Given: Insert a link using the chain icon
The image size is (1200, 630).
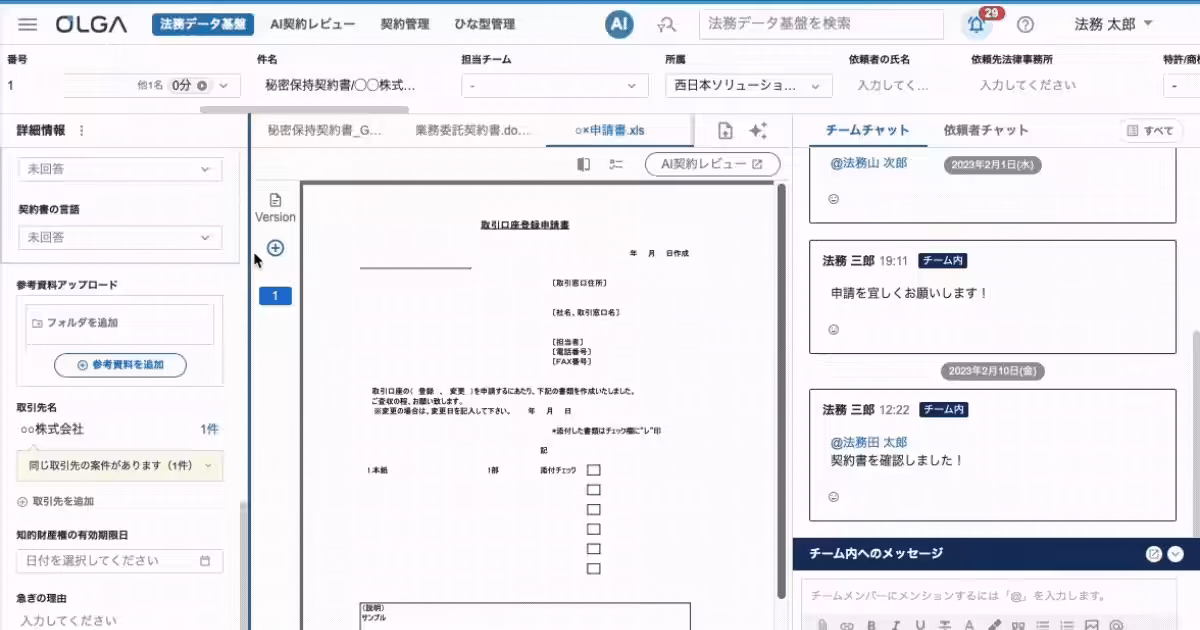Looking at the screenshot, I should [x=845, y=624].
